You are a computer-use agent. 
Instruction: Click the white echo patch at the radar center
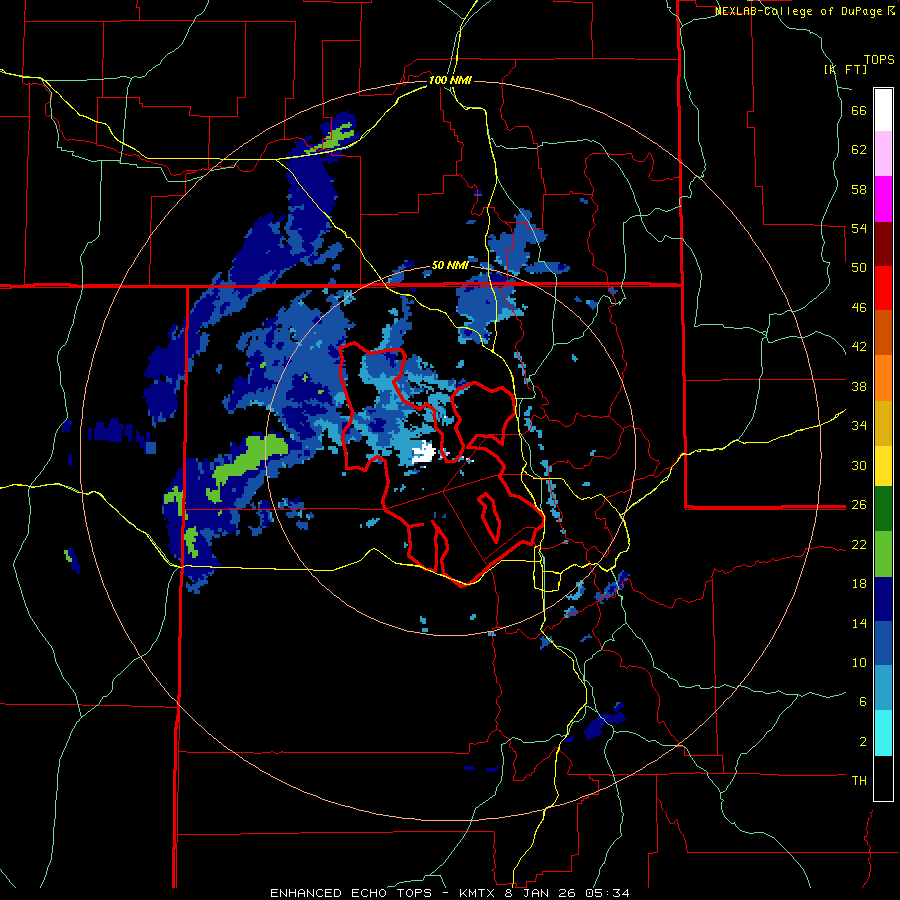[424, 452]
